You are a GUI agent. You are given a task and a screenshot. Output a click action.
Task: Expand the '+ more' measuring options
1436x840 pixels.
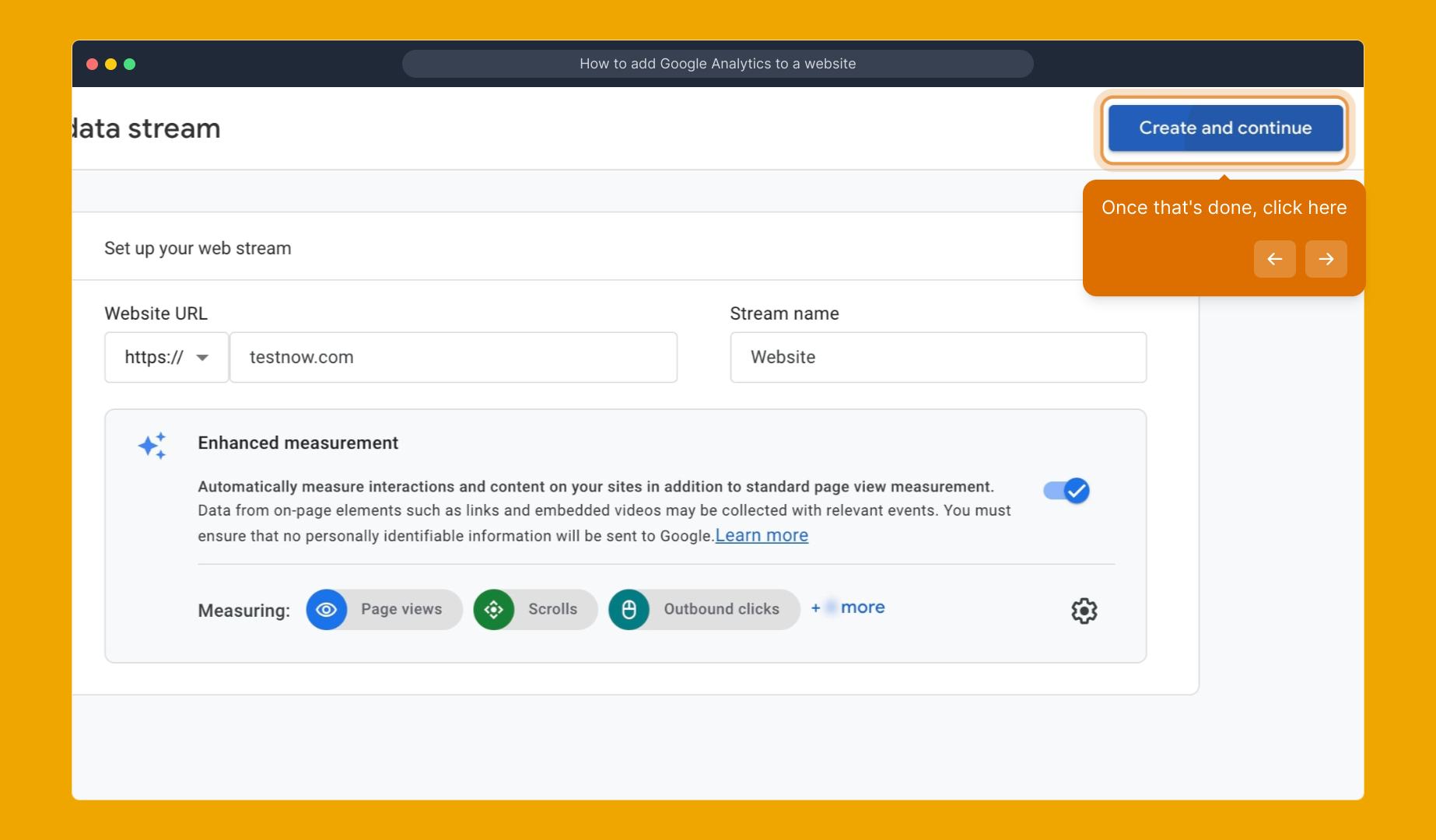pyautogui.click(x=847, y=607)
